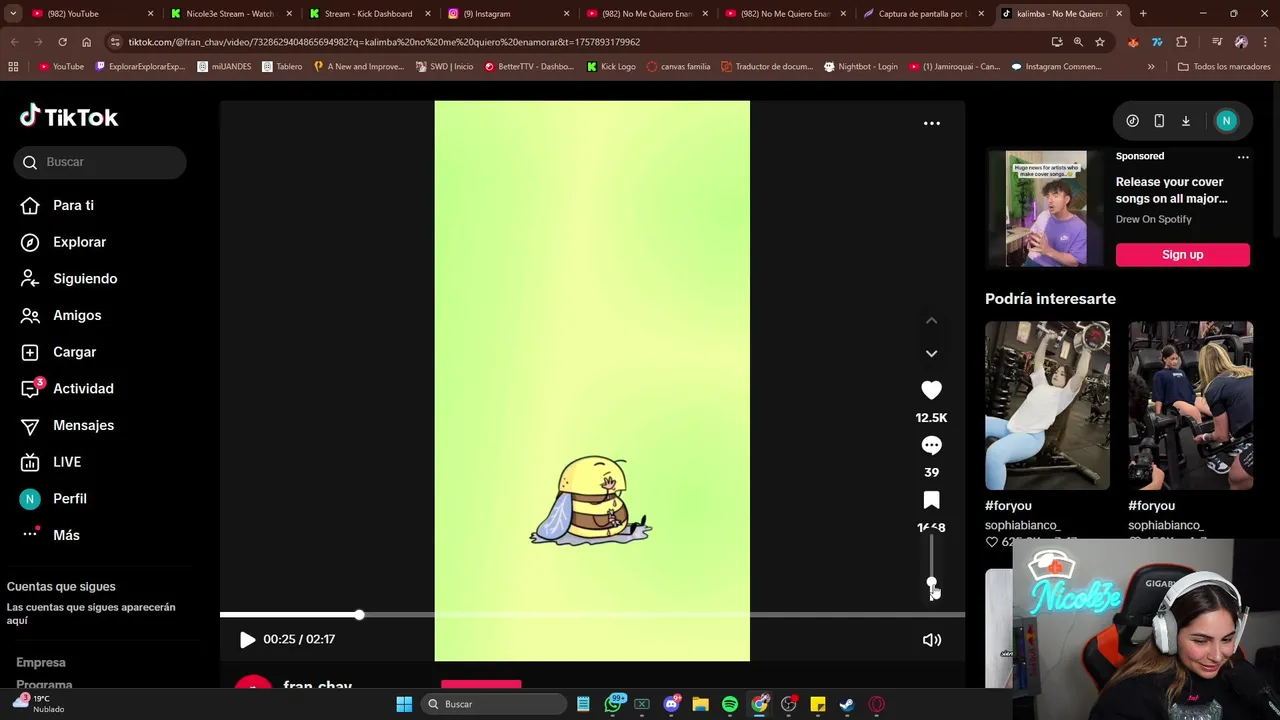Switch to the Nicole3e Stream browser tab
The height and width of the screenshot is (720, 1280).
tap(229, 14)
